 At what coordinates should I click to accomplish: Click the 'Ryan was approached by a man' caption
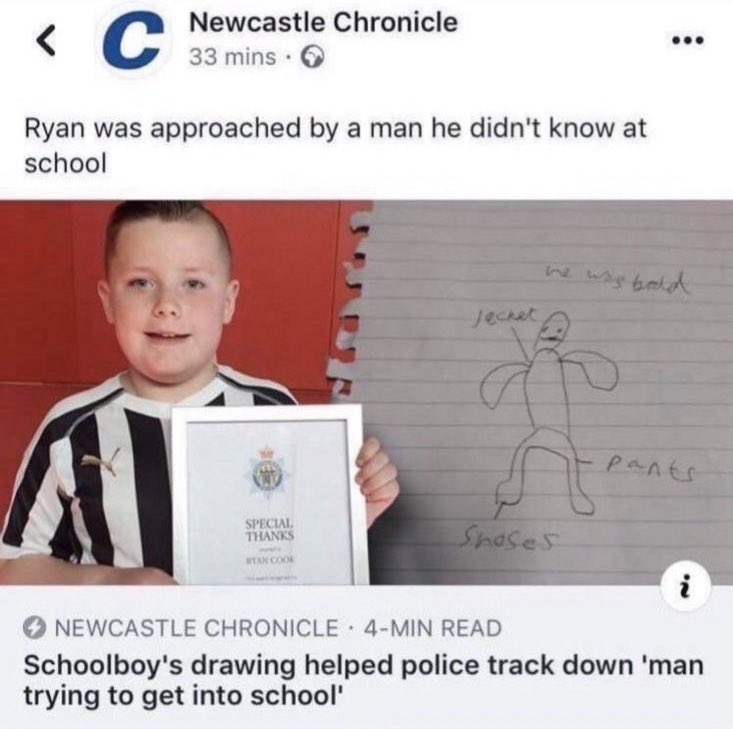(x=335, y=145)
